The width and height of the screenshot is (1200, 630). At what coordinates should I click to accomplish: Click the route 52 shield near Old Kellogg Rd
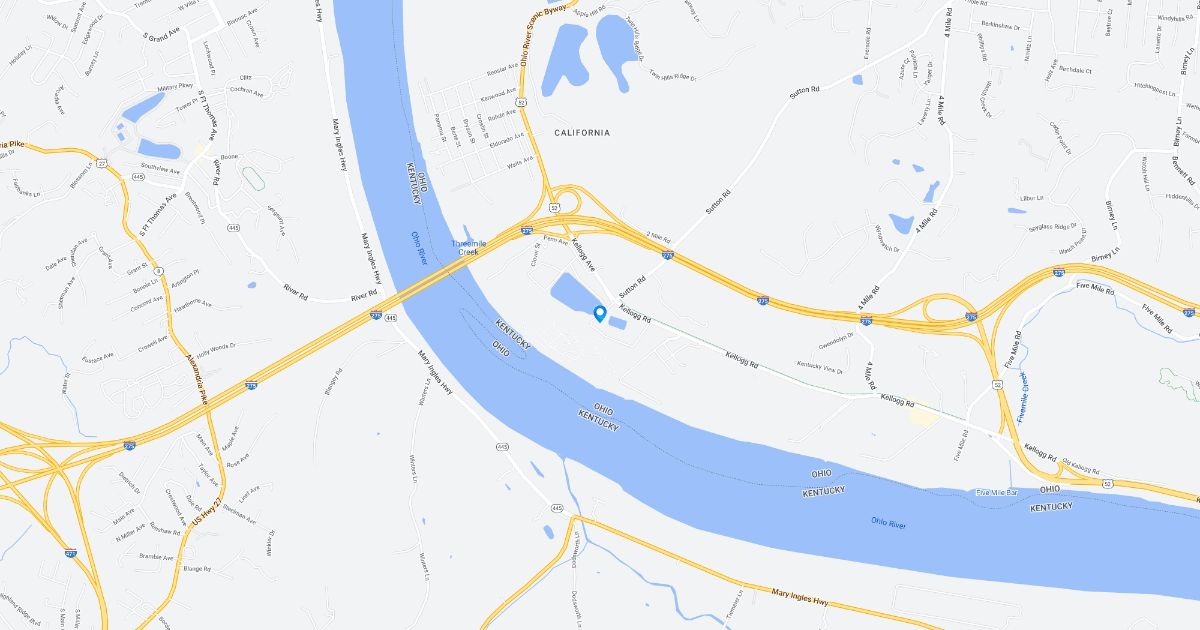click(x=1107, y=484)
